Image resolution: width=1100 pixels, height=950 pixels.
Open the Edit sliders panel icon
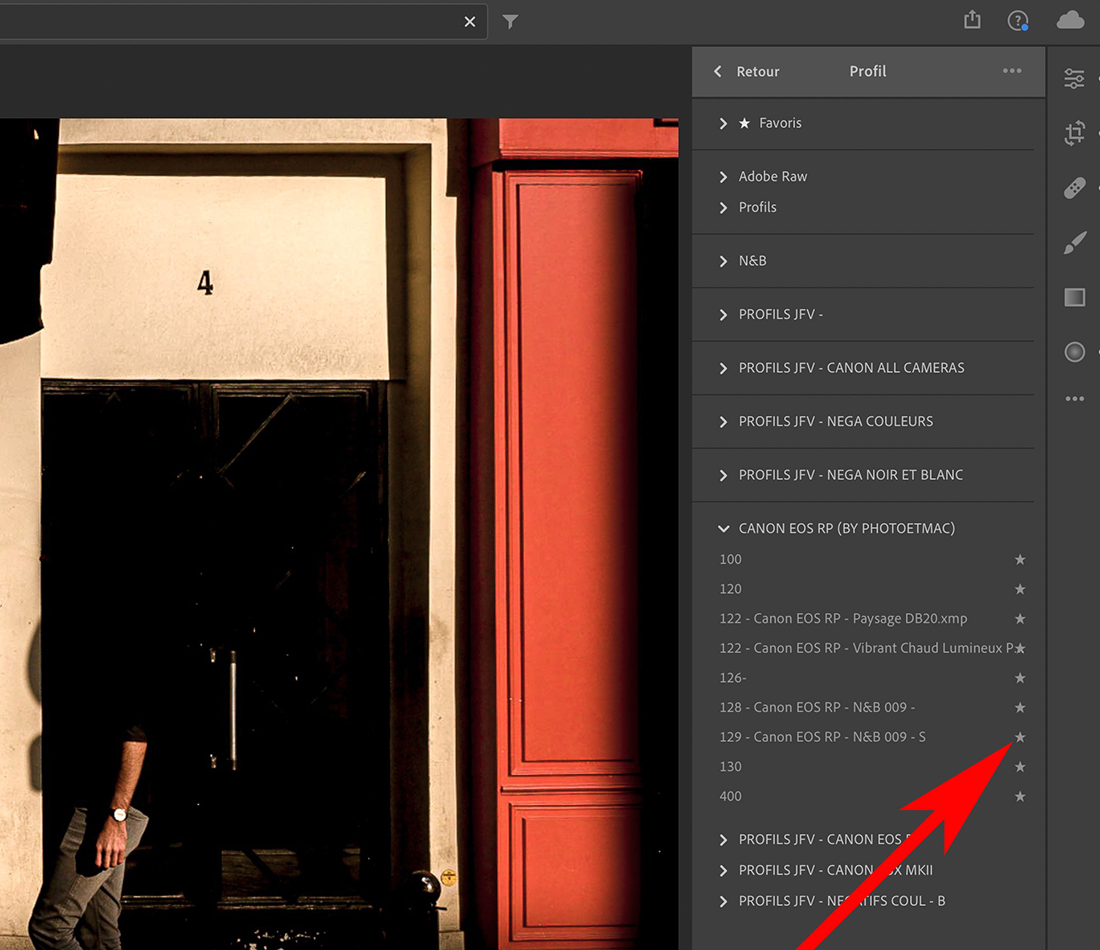pyautogui.click(x=1074, y=79)
